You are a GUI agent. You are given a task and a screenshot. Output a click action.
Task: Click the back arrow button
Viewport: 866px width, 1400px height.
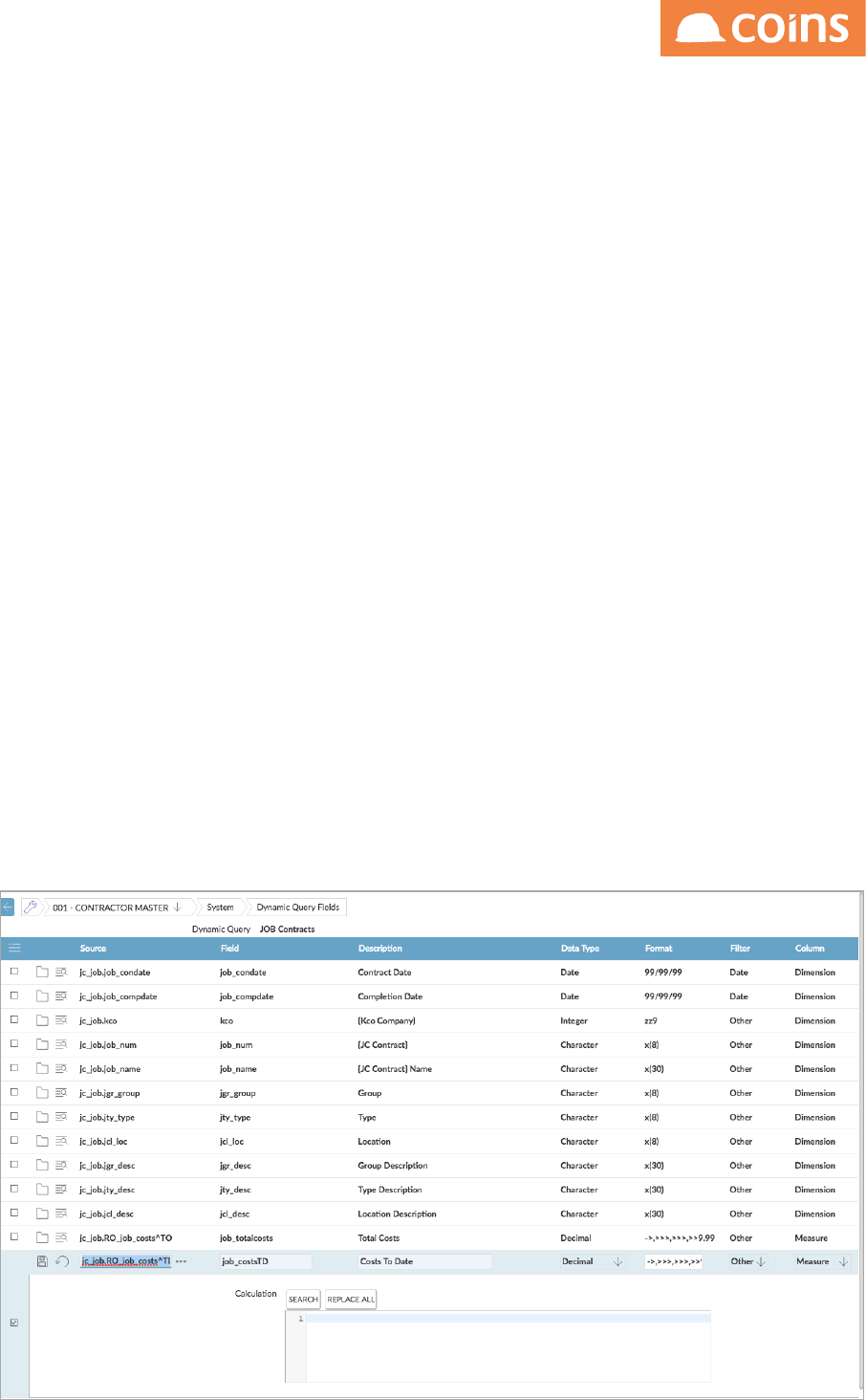[9, 907]
